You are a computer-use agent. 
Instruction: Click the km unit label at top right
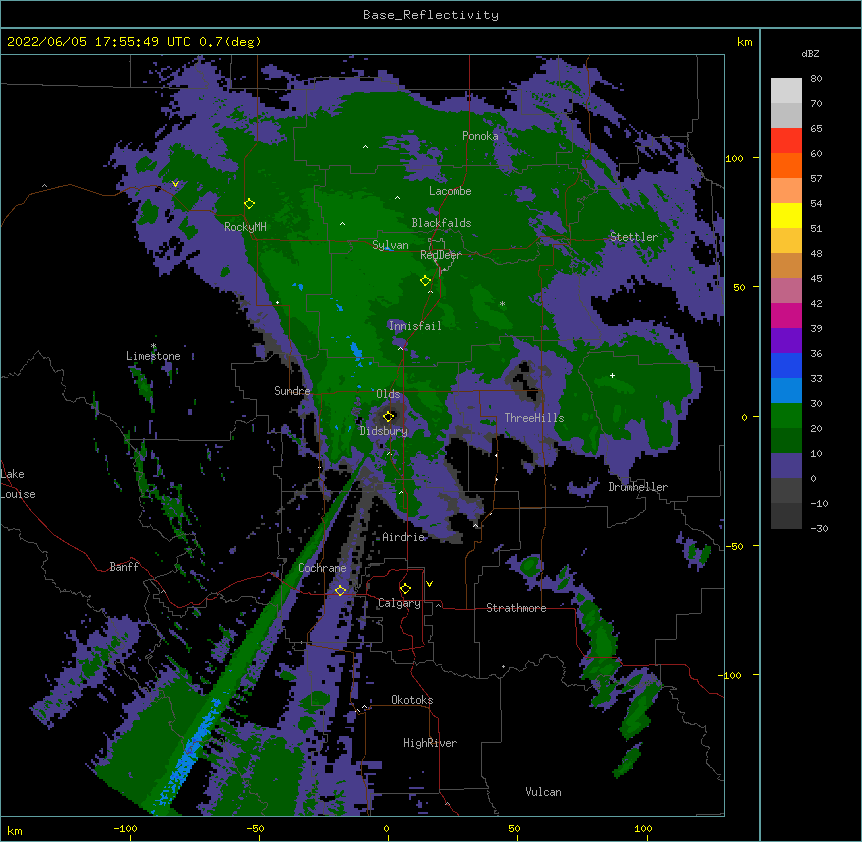[x=744, y=42]
